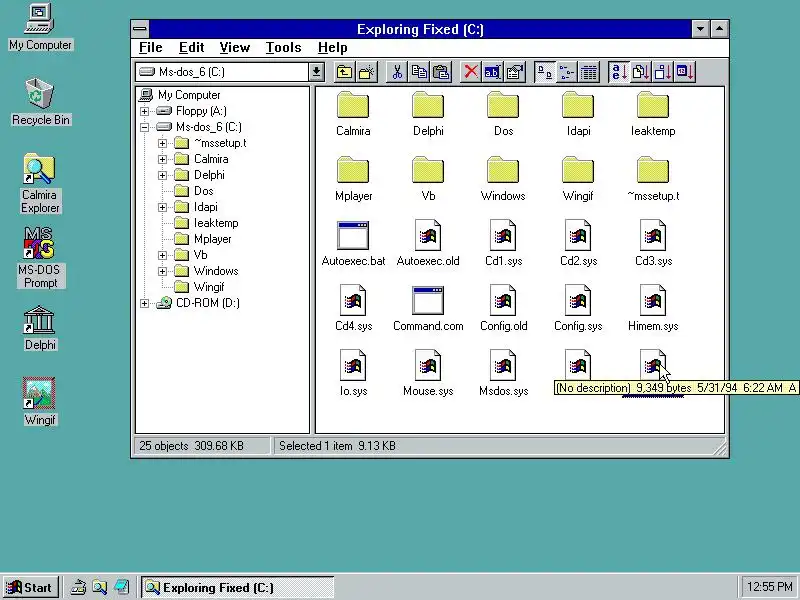The height and width of the screenshot is (600, 800).
Task: Collapse the Ms-dos_6 (C:) tree node
Action: tap(144, 127)
